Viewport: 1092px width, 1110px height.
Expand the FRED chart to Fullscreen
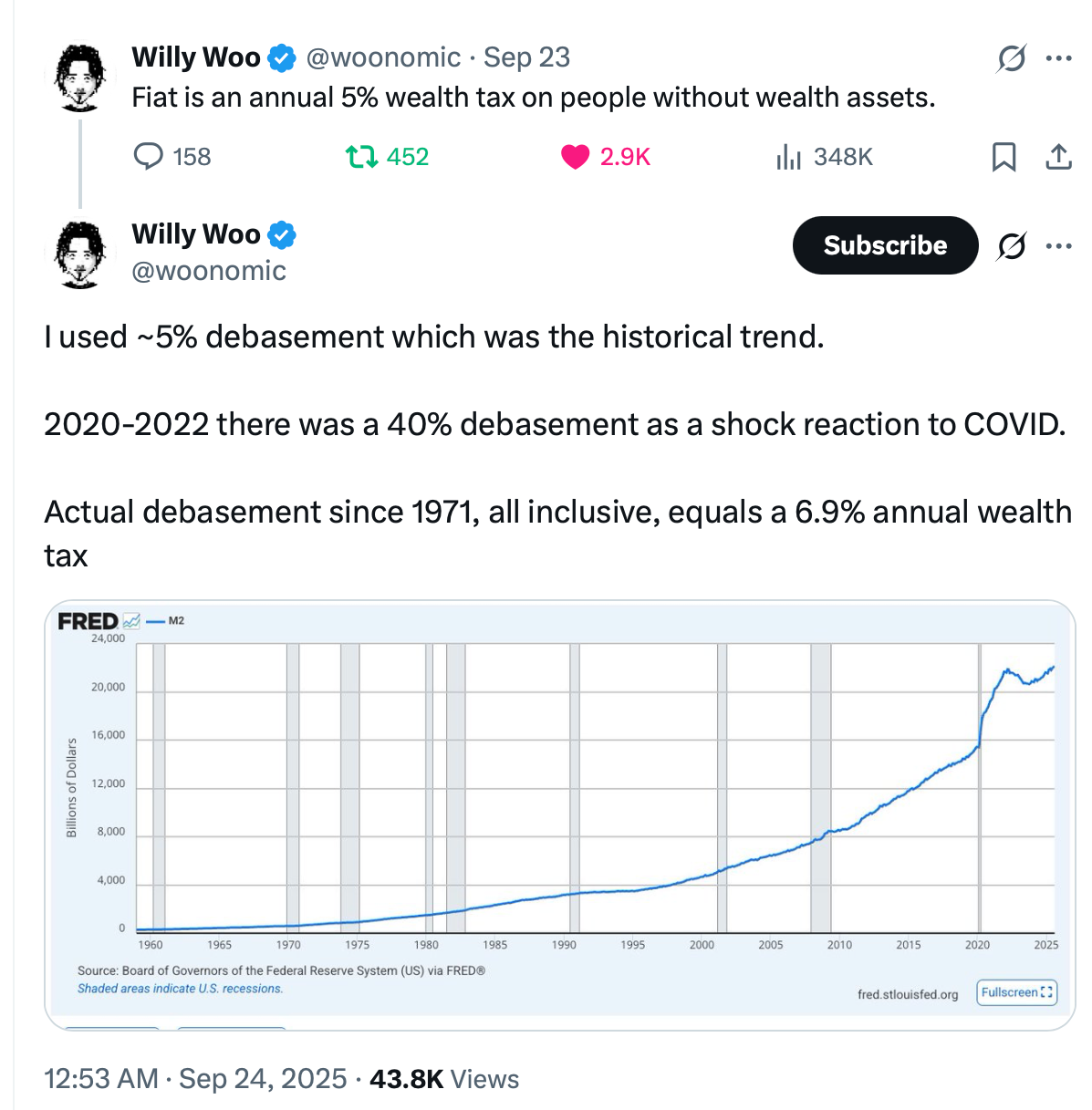[x=1015, y=992]
